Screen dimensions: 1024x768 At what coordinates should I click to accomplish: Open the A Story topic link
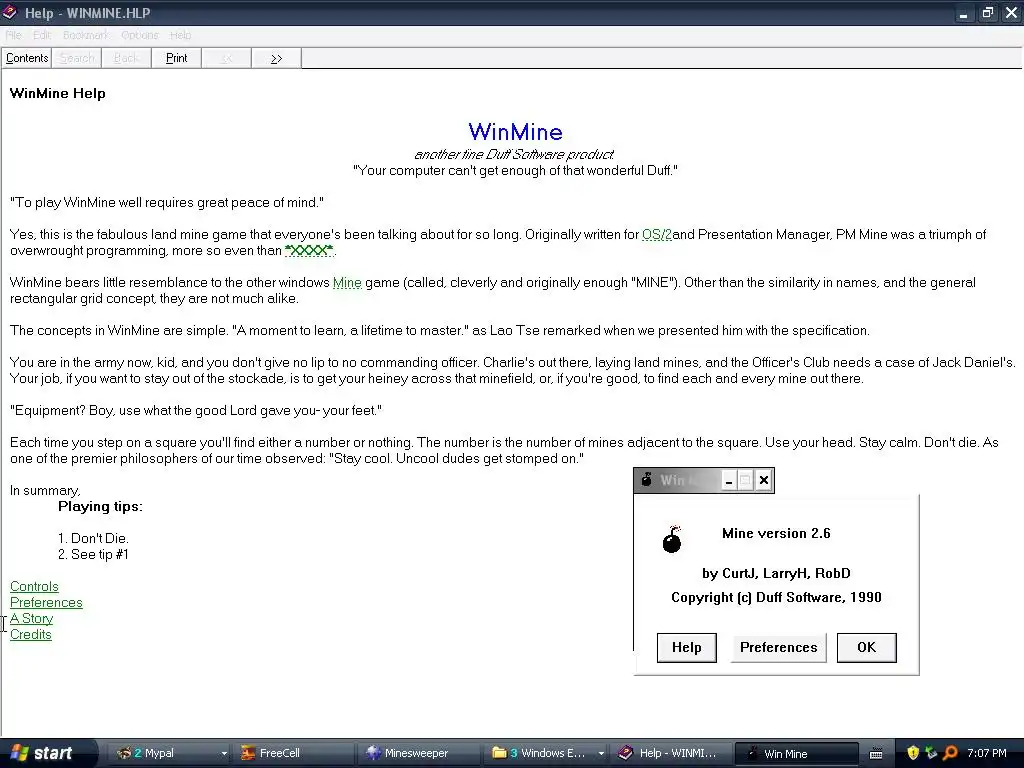[31, 618]
